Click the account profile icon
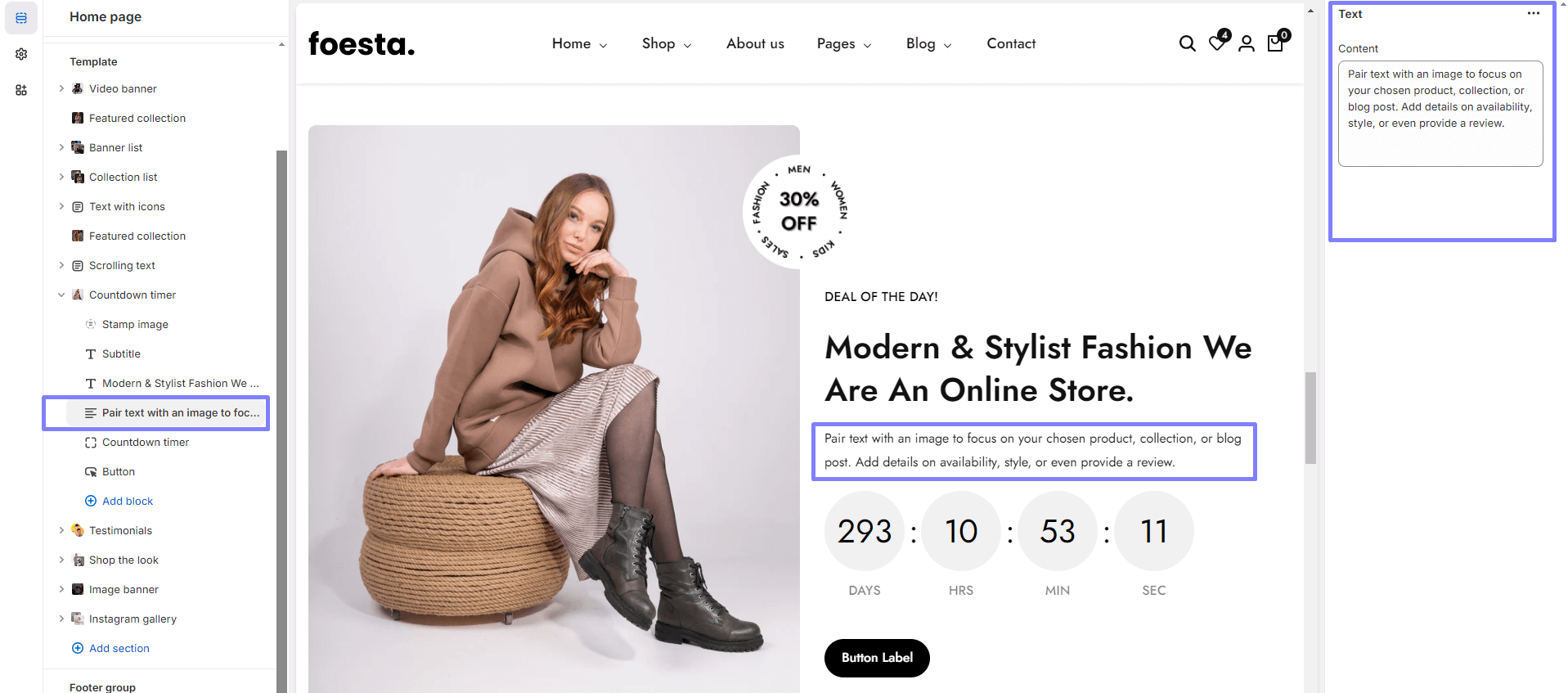 pyautogui.click(x=1246, y=43)
